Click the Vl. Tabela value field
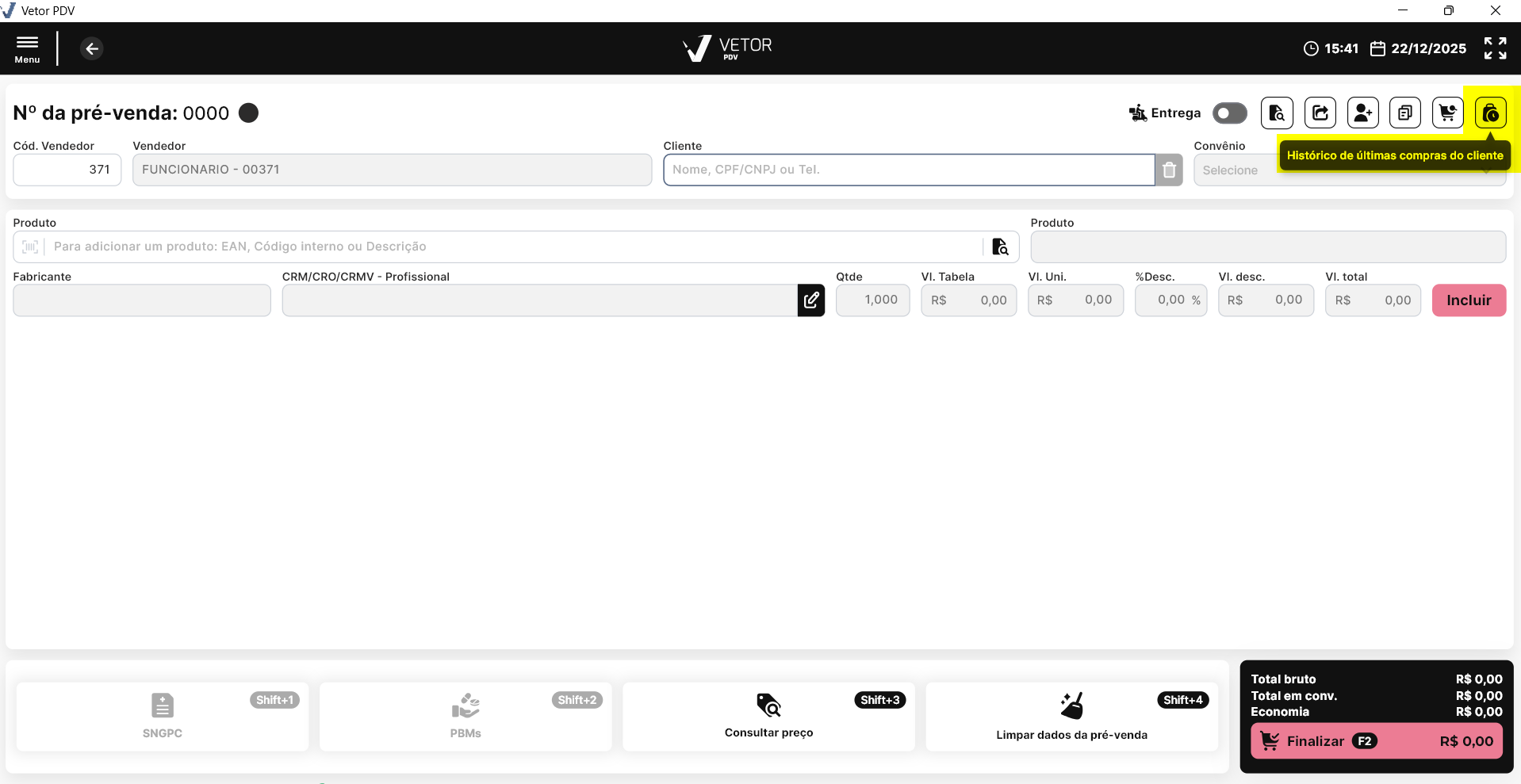 968,300
